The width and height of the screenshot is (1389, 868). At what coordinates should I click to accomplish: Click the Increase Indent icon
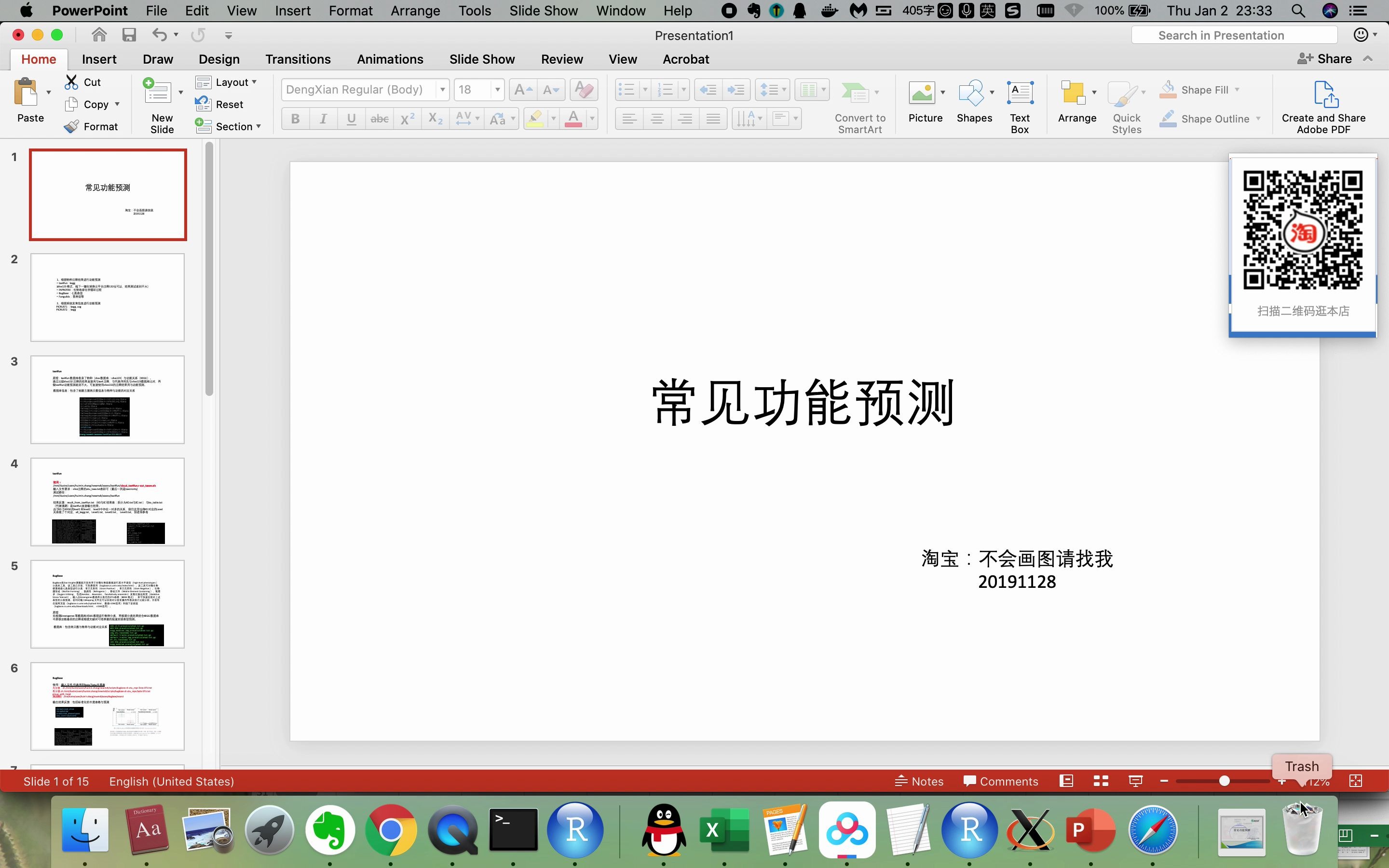736,90
